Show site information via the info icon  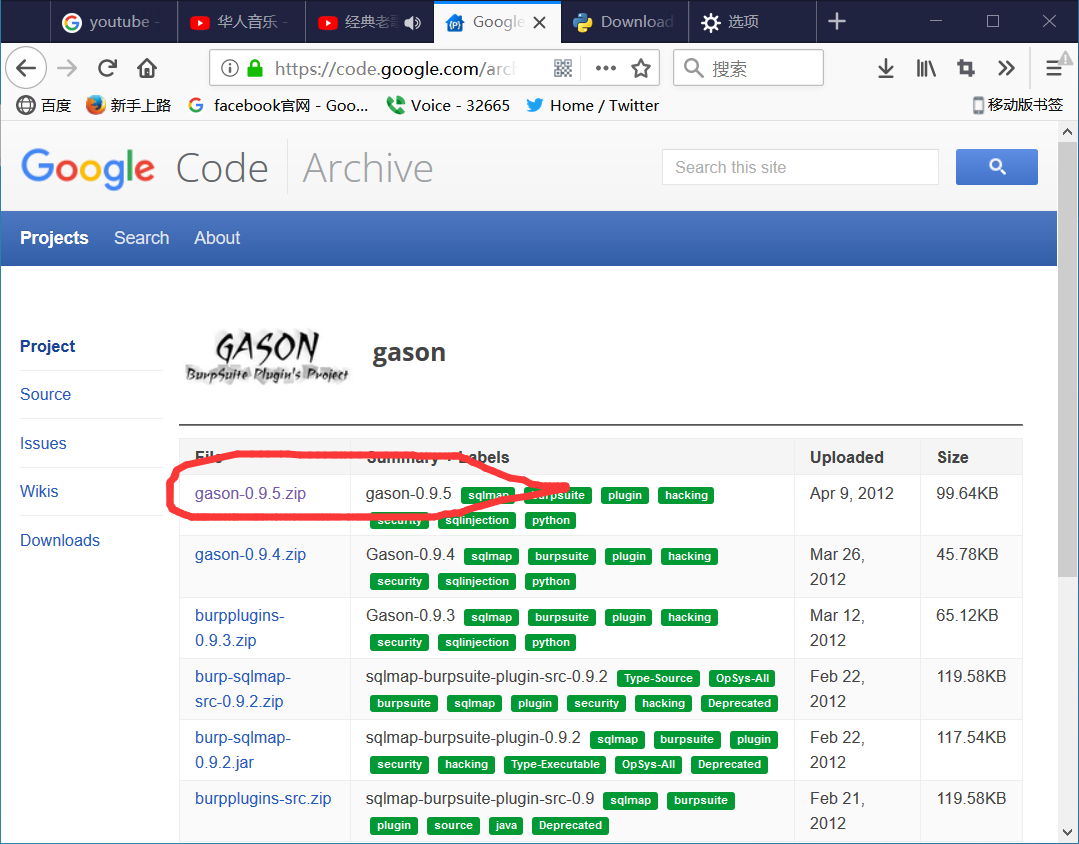(230, 68)
